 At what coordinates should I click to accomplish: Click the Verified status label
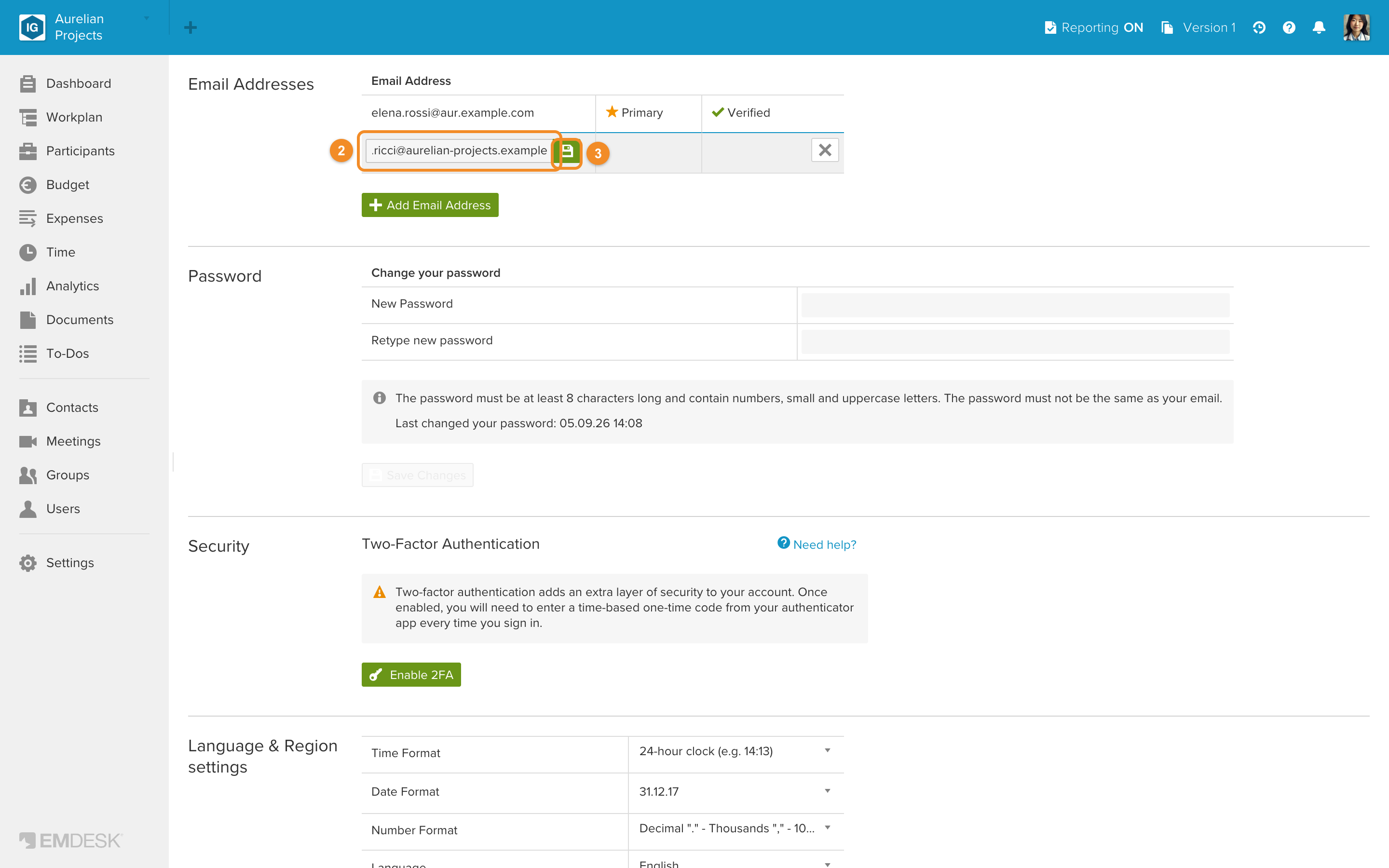740,112
